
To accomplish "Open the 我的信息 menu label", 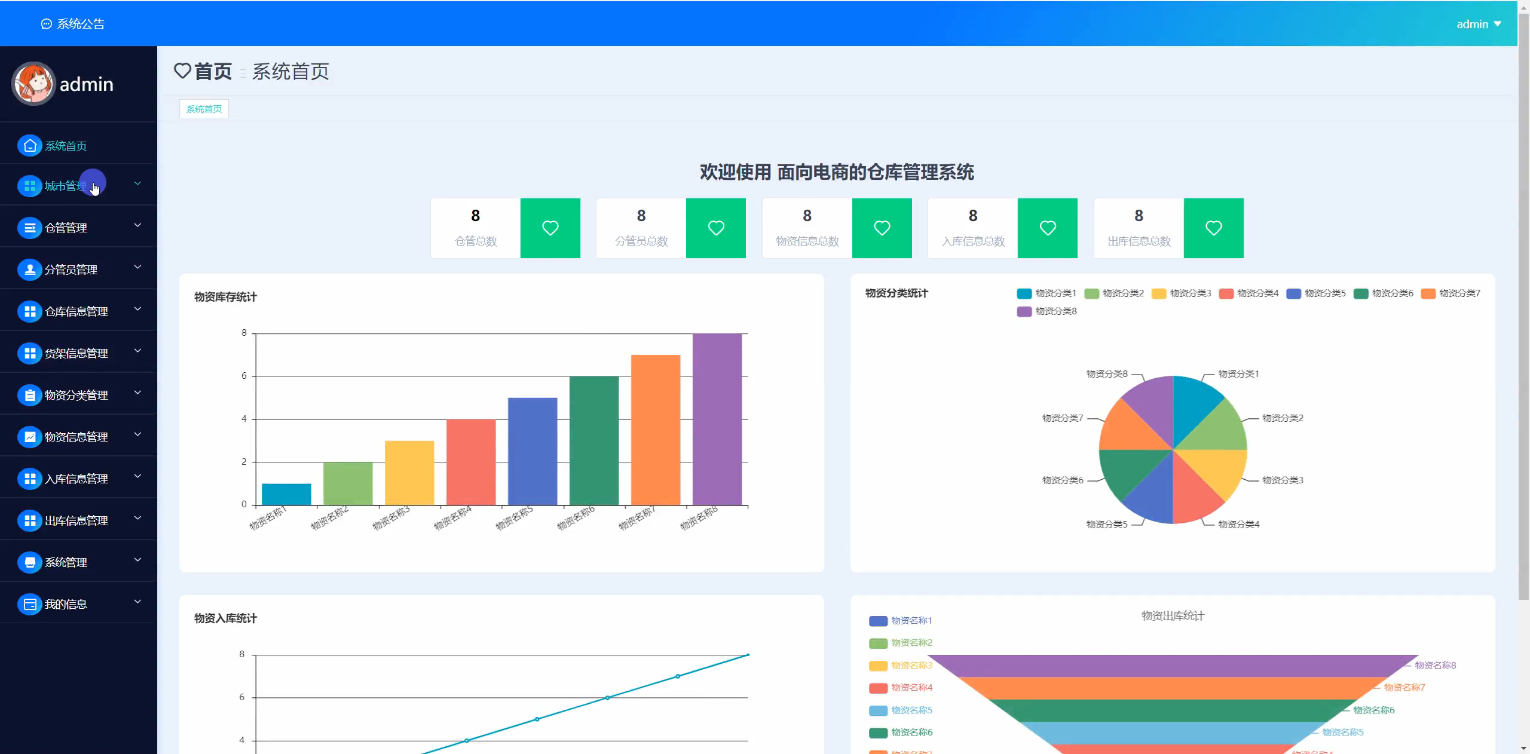I will (x=66, y=604).
